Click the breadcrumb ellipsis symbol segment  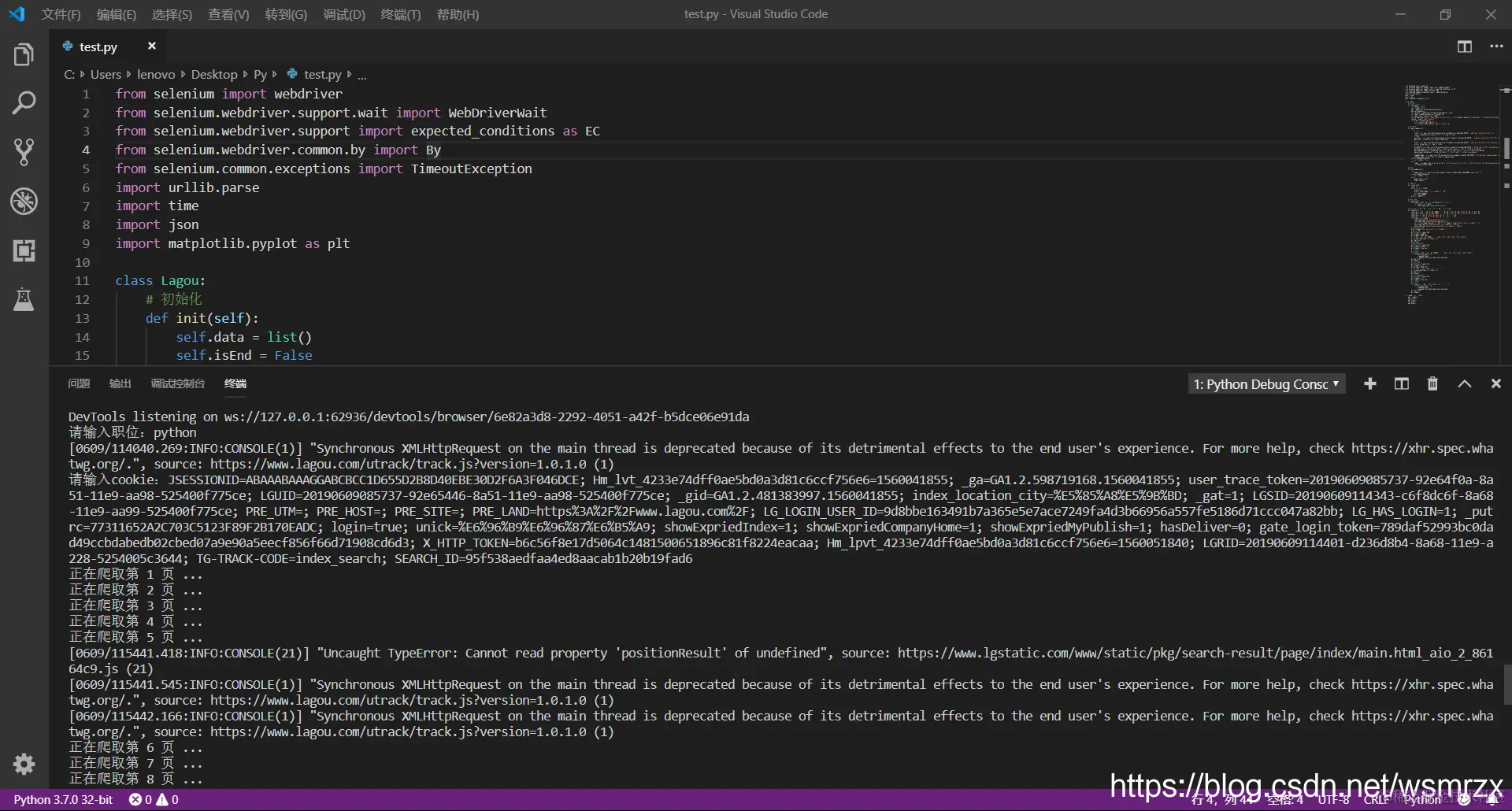(361, 75)
